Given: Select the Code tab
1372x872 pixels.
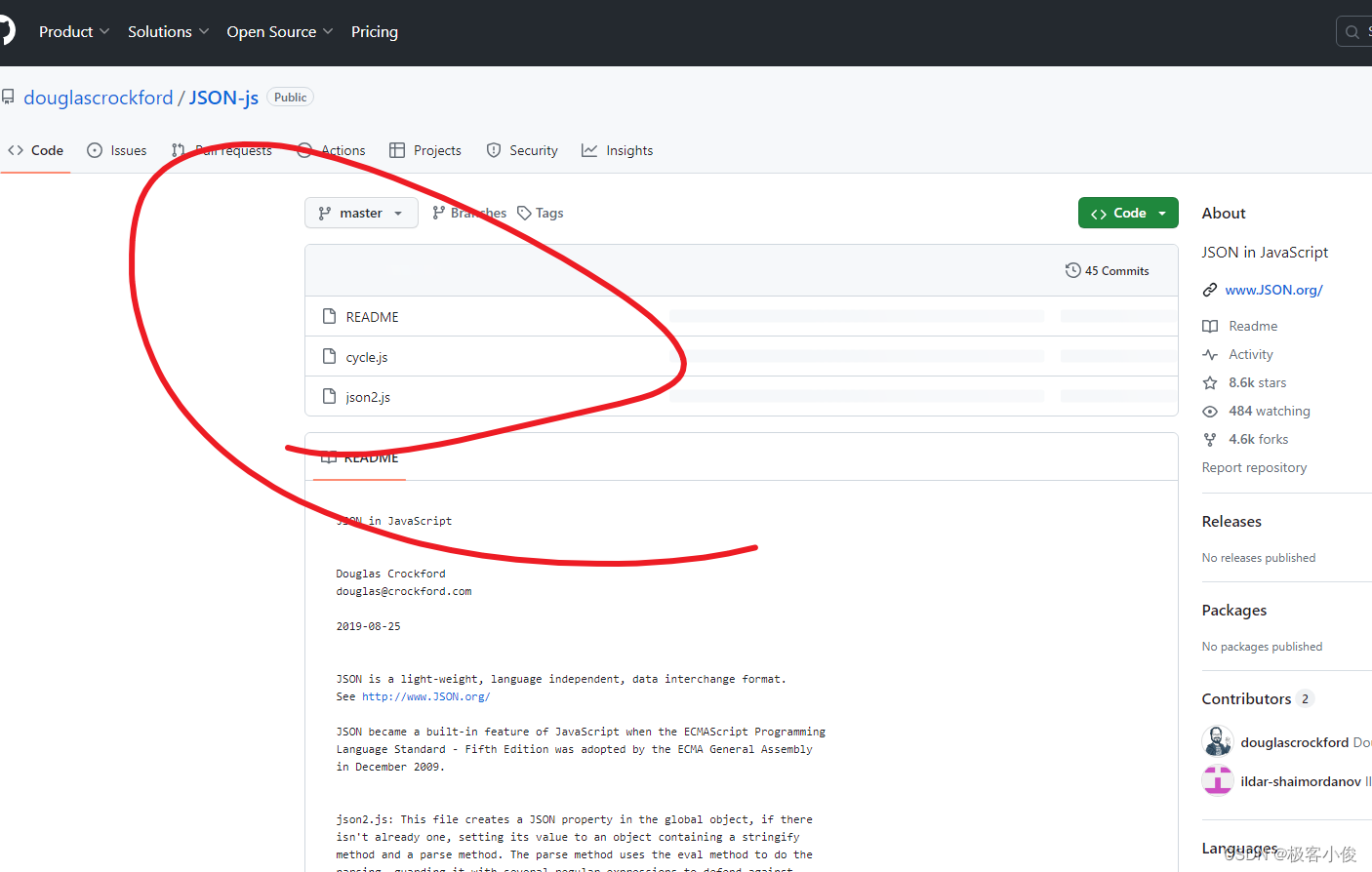Looking at the screenshot, I should coord(36,150).
